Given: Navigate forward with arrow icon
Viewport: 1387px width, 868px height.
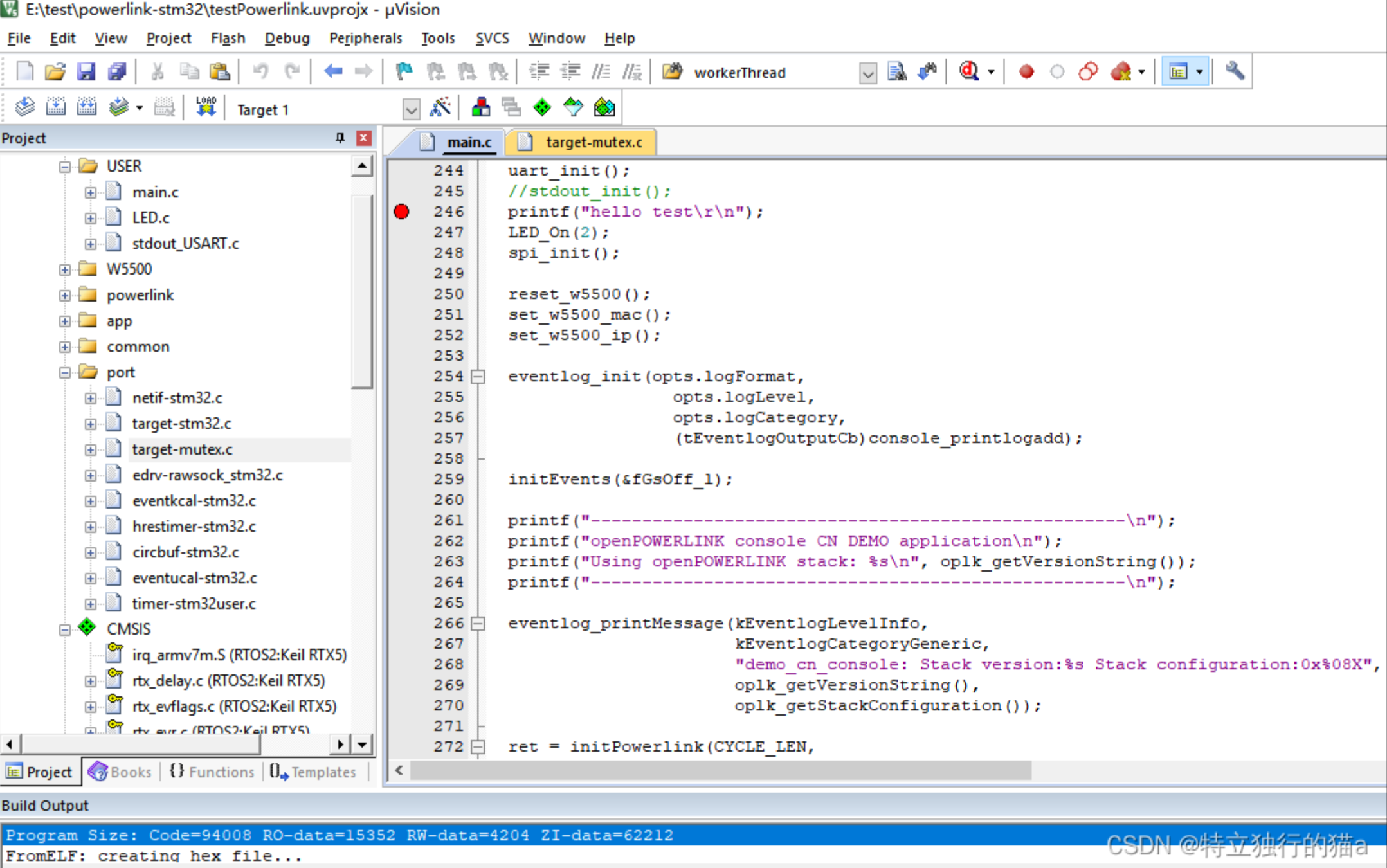Looking at the screenshot, I should [x=364, y=71].
